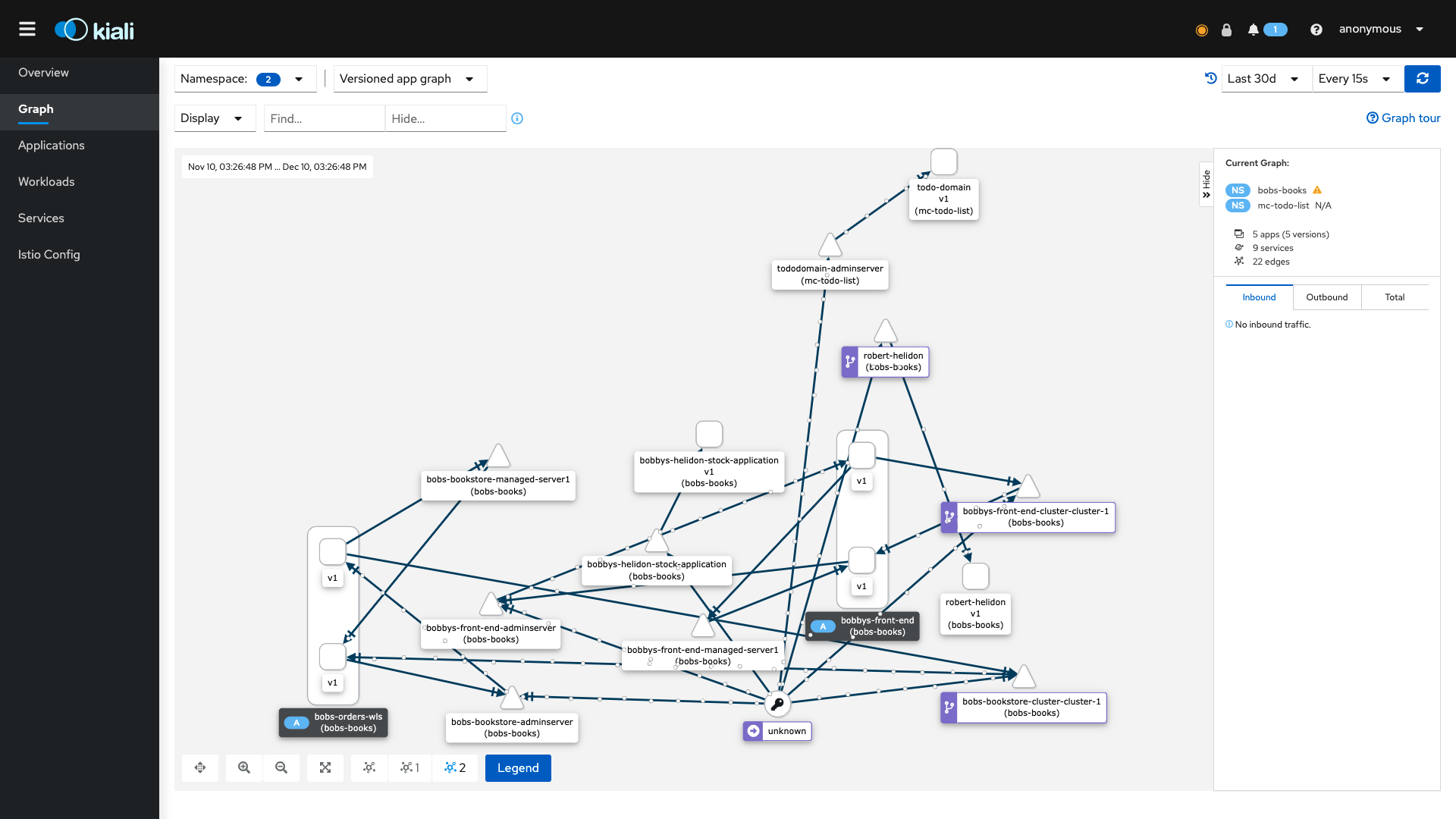The height and width of the screenshot is (819, 1456).
Task: Click the time duration history icon
Action: [1210, 78]
